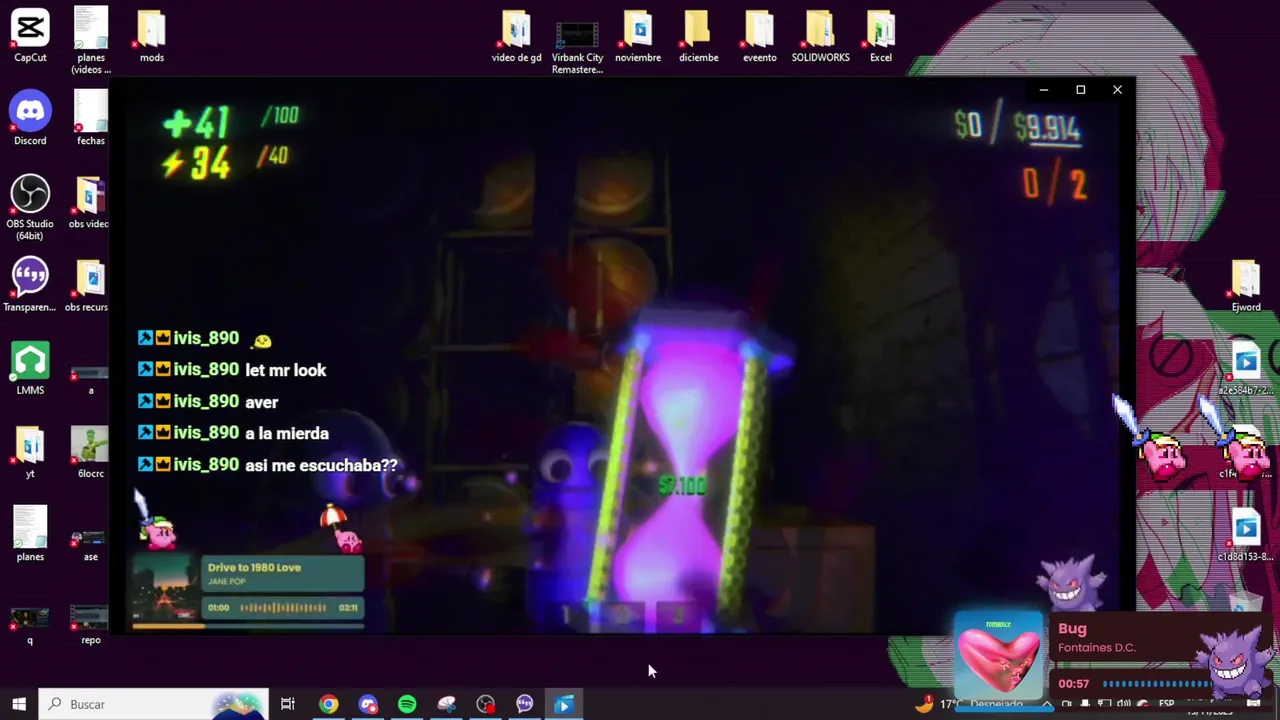1280x720 pixels.
Task: Open Spotify from the taskbar
Action: [x=407, y=704]
